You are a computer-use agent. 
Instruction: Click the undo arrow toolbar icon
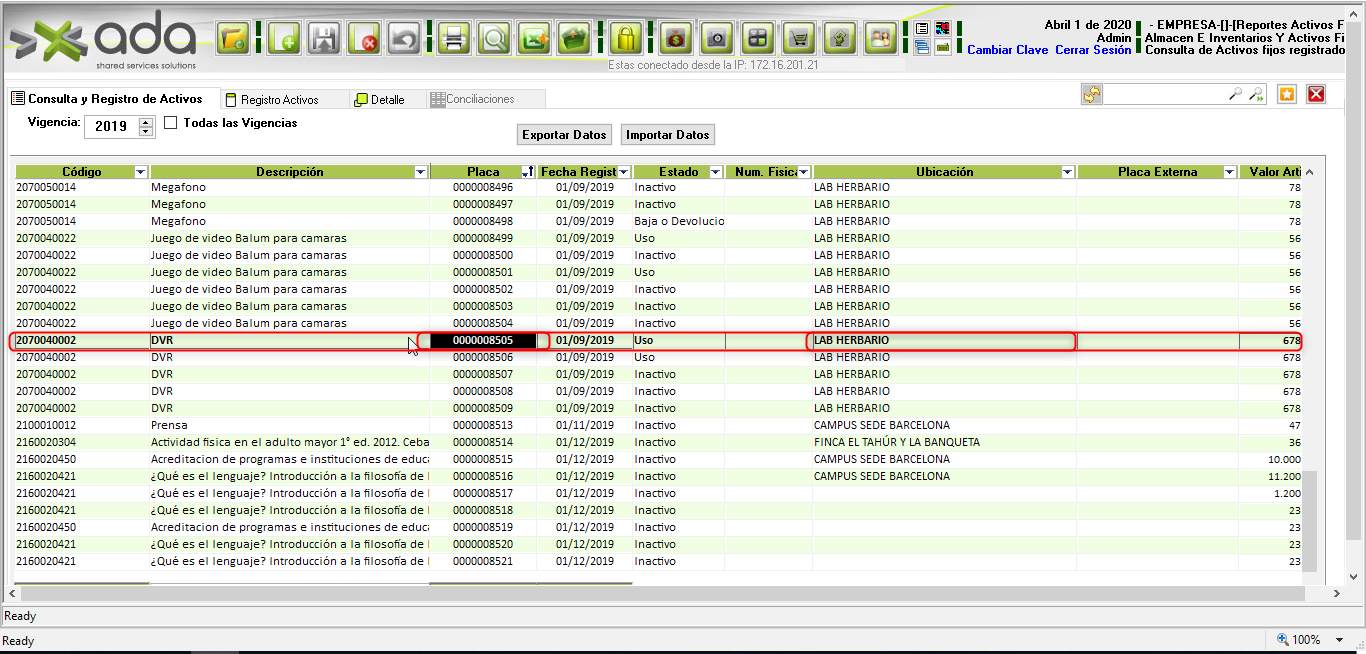point(403,40)
